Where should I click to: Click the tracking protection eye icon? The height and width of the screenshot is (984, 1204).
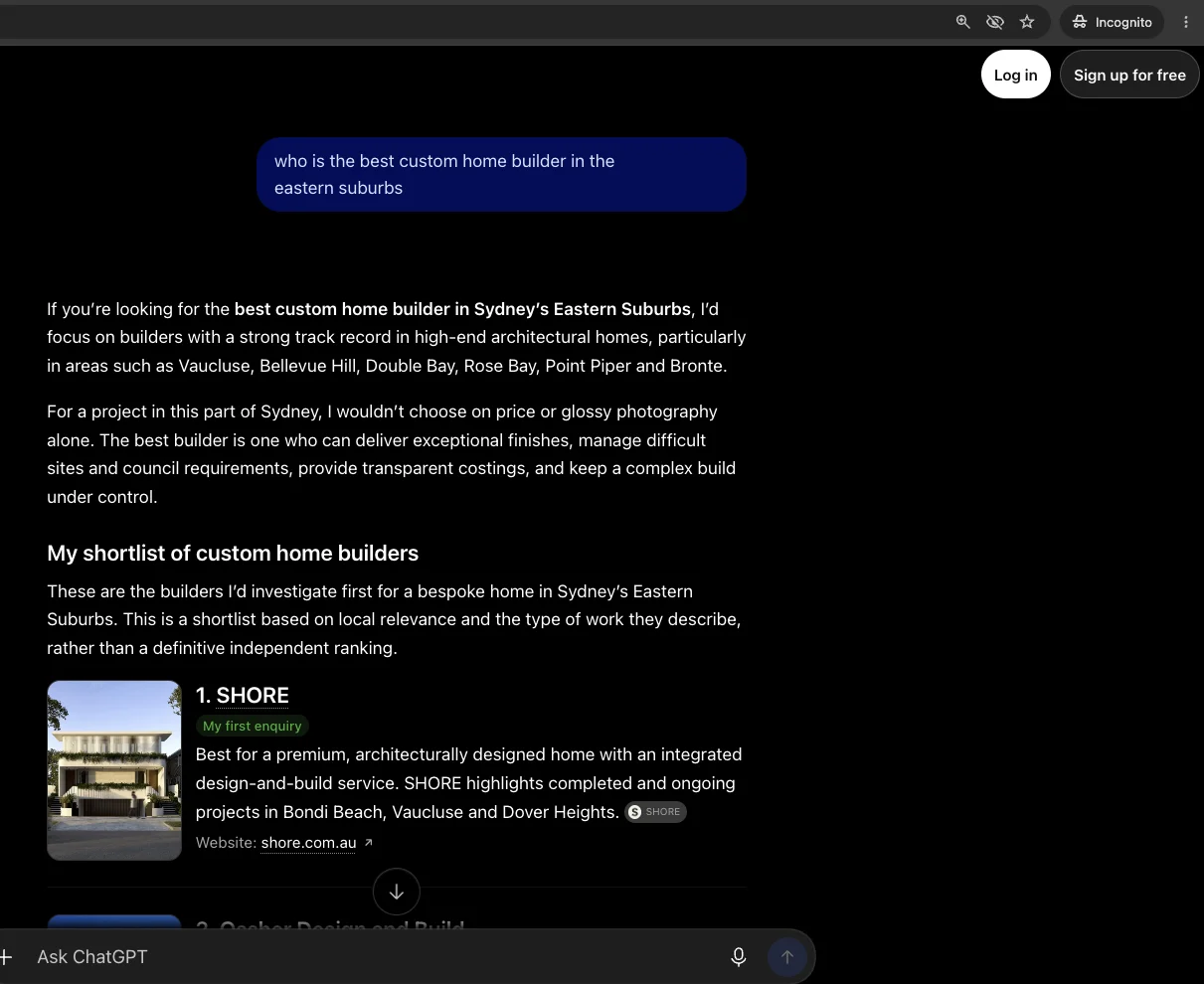coord(994,22)
